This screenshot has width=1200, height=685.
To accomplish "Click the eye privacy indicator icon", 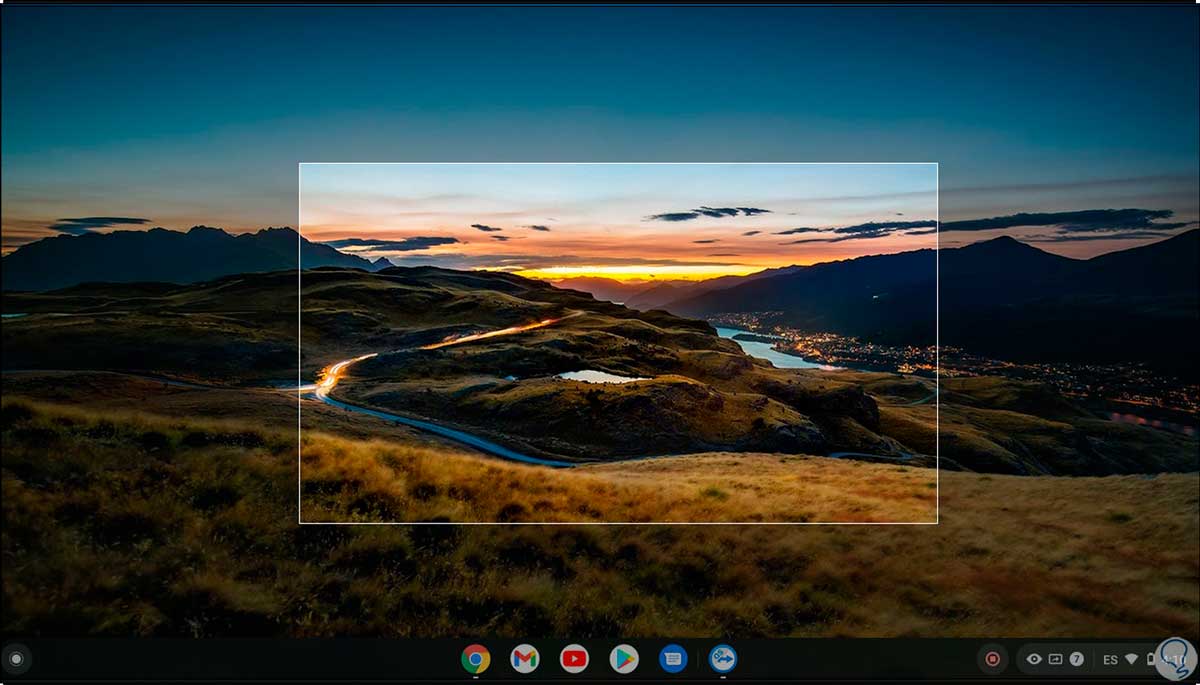I will coord(1034,659).
